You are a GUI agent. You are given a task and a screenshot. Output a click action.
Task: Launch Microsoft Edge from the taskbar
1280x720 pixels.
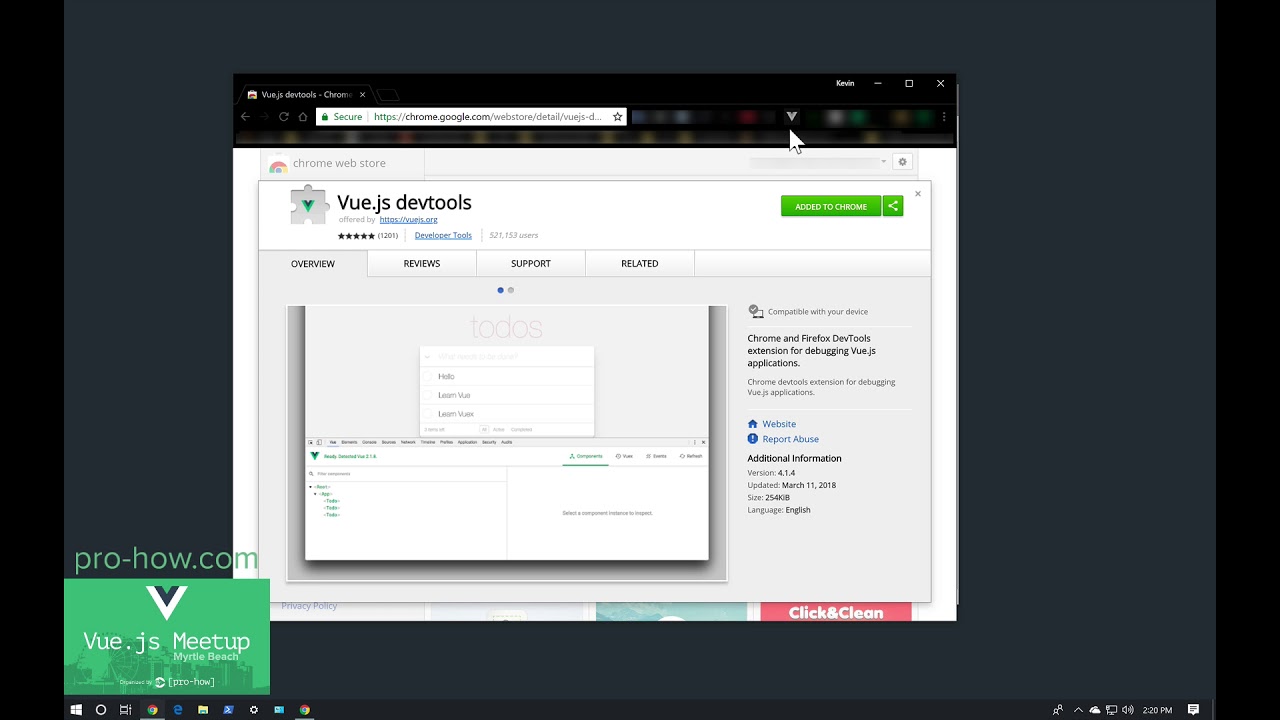tap(178, 710)
